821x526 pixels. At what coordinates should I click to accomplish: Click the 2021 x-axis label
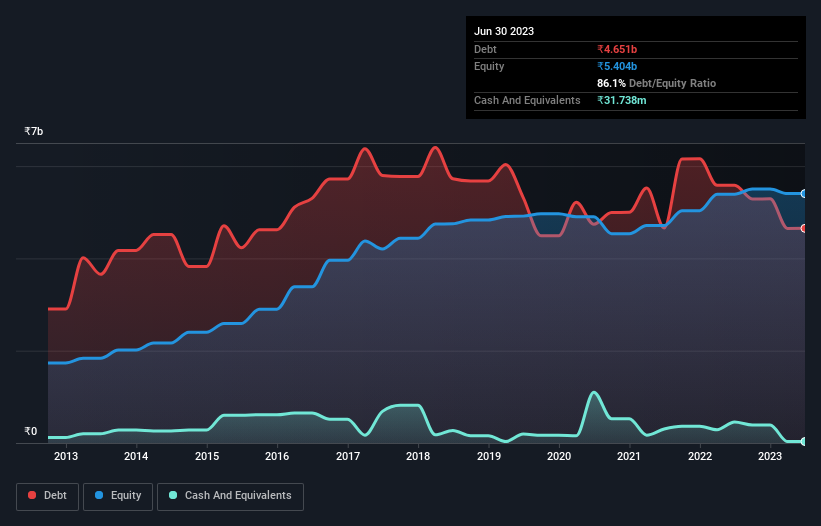(629, 456)
